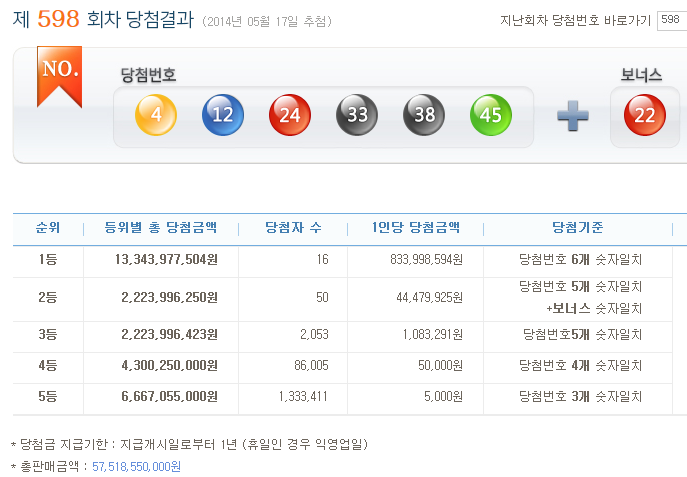Click the 1등 rank cell
Screen dimensions: 687x477
[48, 259]
